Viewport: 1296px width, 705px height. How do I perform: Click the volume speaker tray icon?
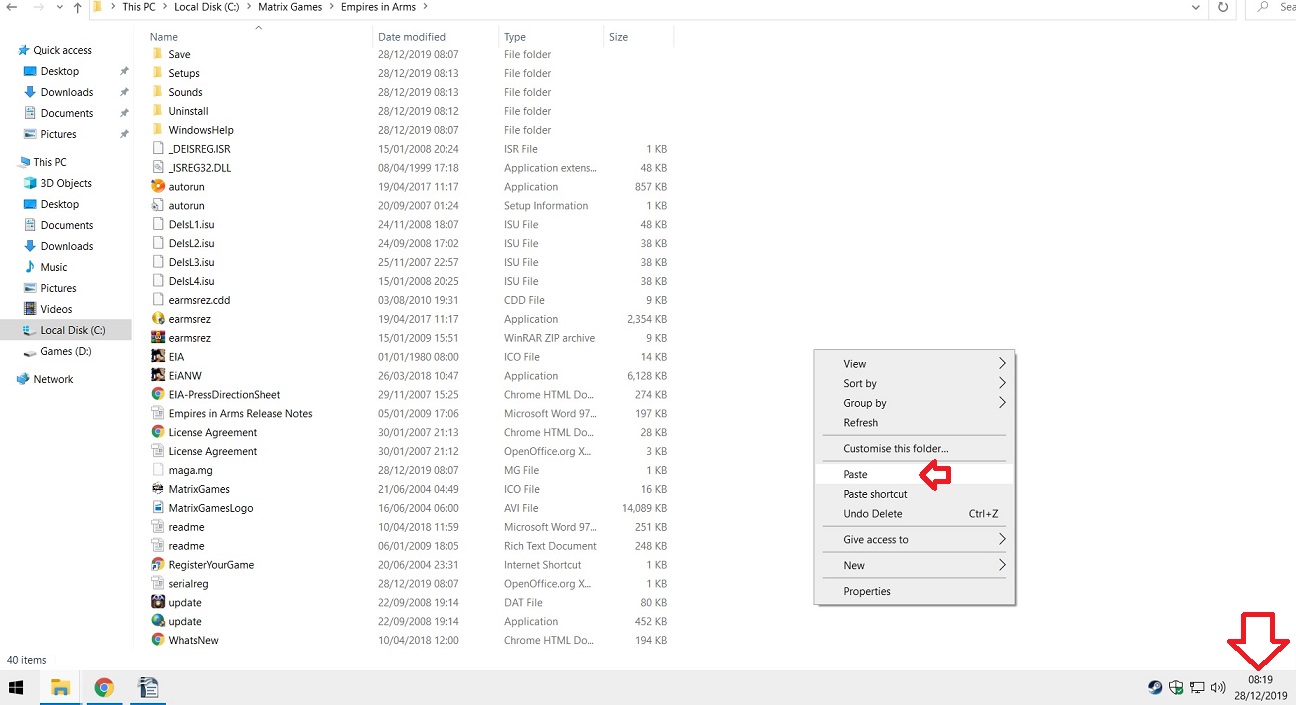pos(1218,687)
